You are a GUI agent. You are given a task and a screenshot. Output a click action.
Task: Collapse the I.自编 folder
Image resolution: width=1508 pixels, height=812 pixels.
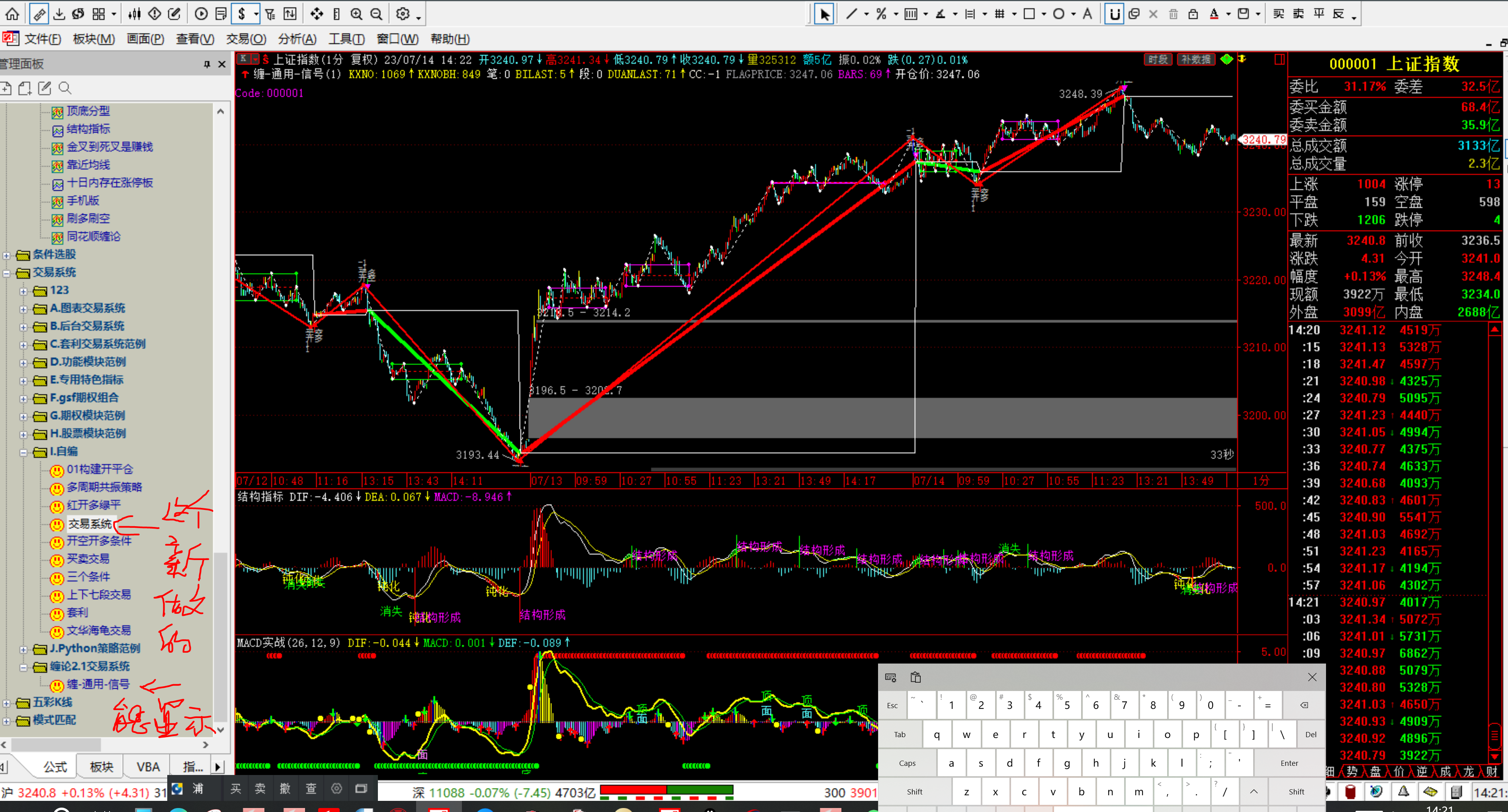click(x=23, y=452)
